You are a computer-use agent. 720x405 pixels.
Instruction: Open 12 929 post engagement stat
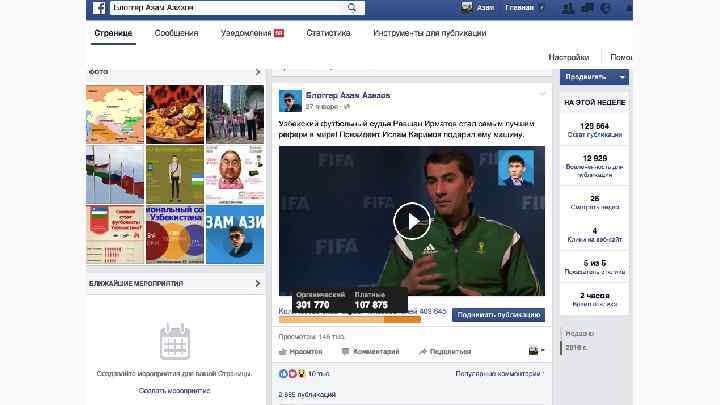coord(594,166)
